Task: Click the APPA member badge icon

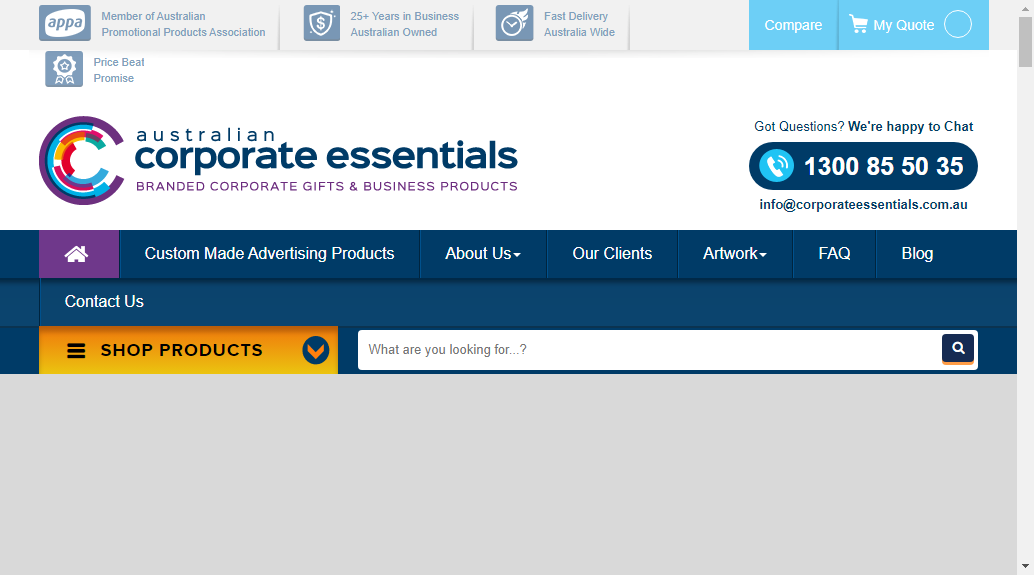Action: point(64,24)
